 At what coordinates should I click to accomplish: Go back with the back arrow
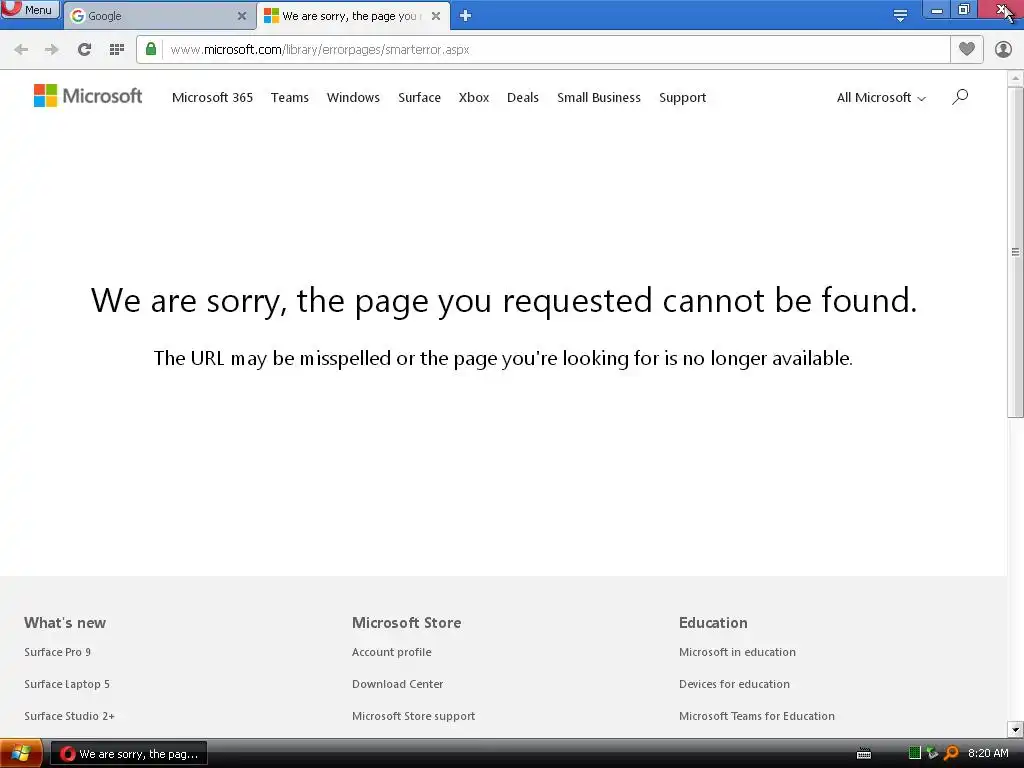(x=21, y=50)
